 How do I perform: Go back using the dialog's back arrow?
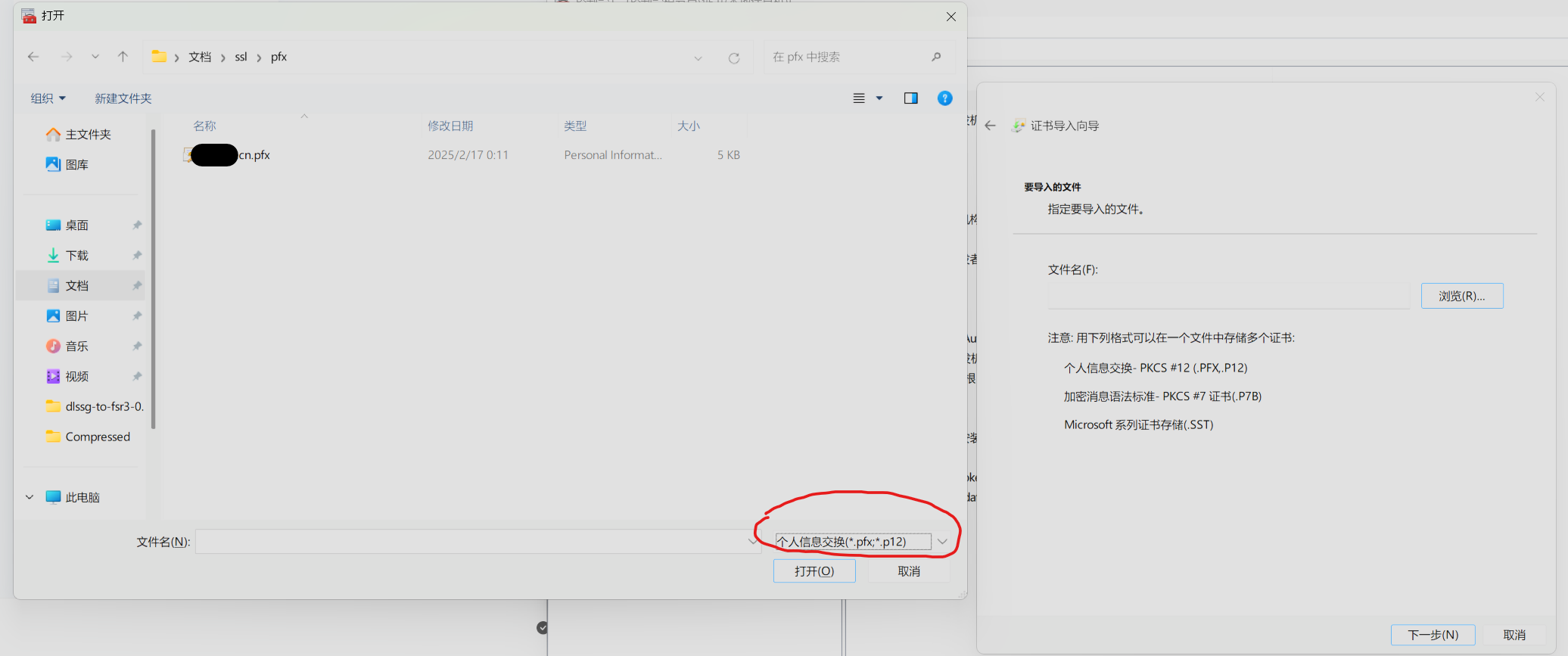[33, 57]
